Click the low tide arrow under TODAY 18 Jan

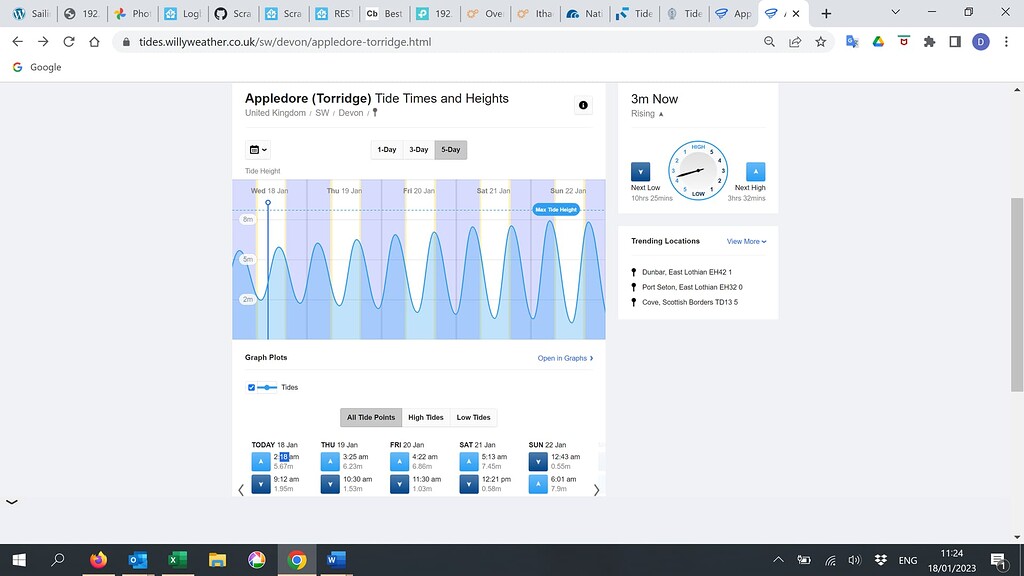click(x=261, y=484)
